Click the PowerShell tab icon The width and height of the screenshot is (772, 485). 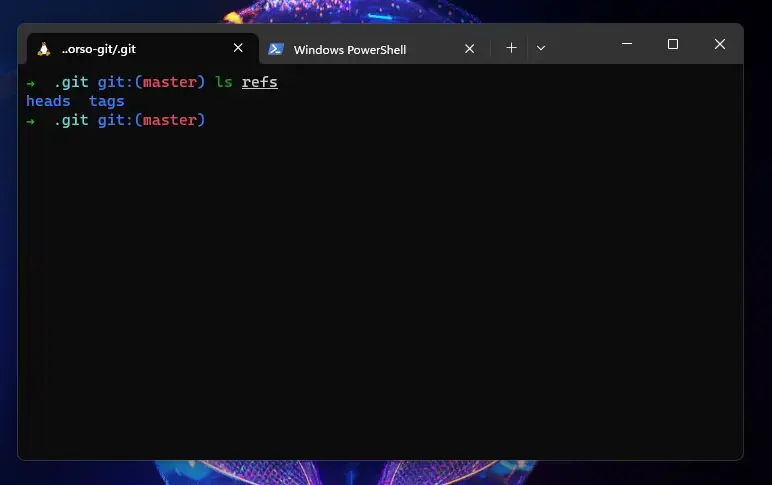[276, 49]
